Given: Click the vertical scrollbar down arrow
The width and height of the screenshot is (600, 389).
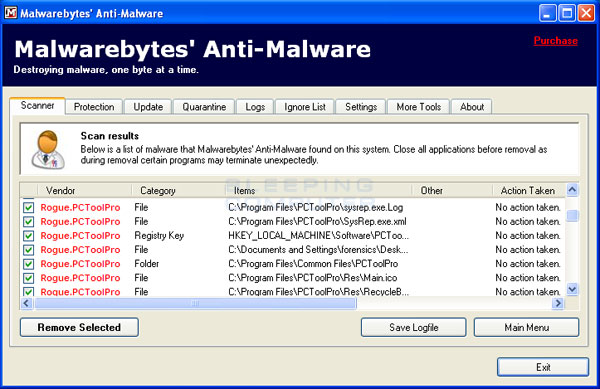Looking at the screenshot, I should click(572, 289).
